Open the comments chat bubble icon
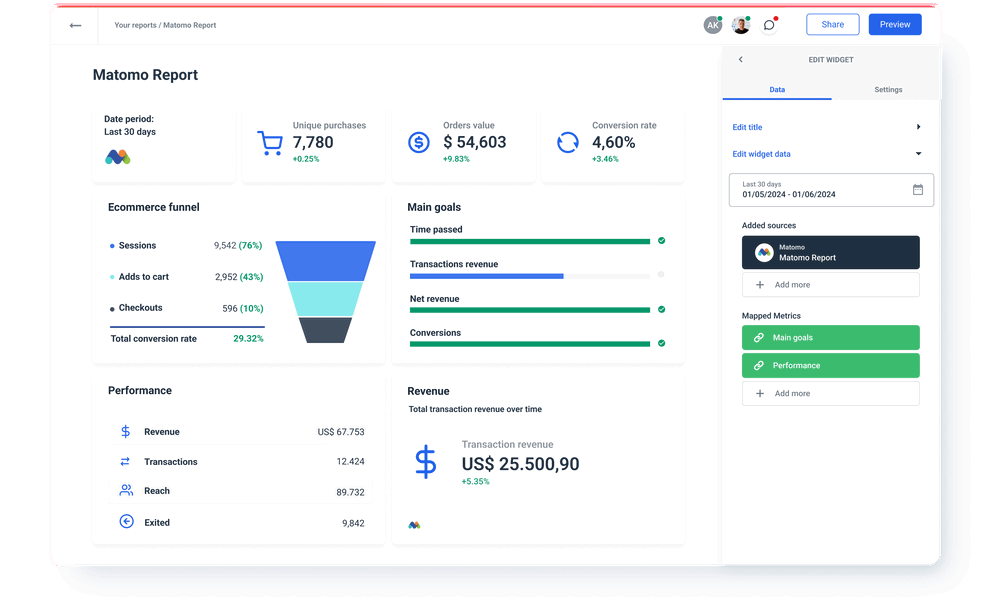The width and height of the screenshot is (992, 603). 768,25
